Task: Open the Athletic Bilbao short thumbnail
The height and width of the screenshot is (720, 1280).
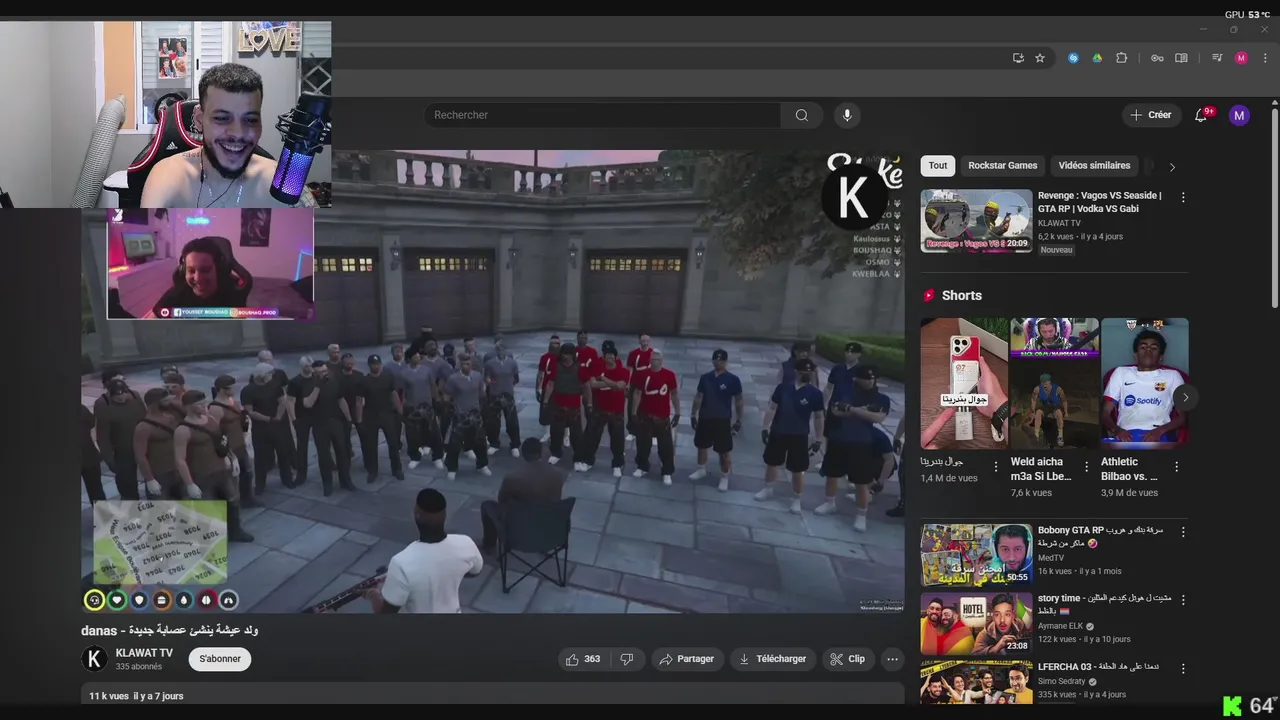Action: tap(1145, 384)
